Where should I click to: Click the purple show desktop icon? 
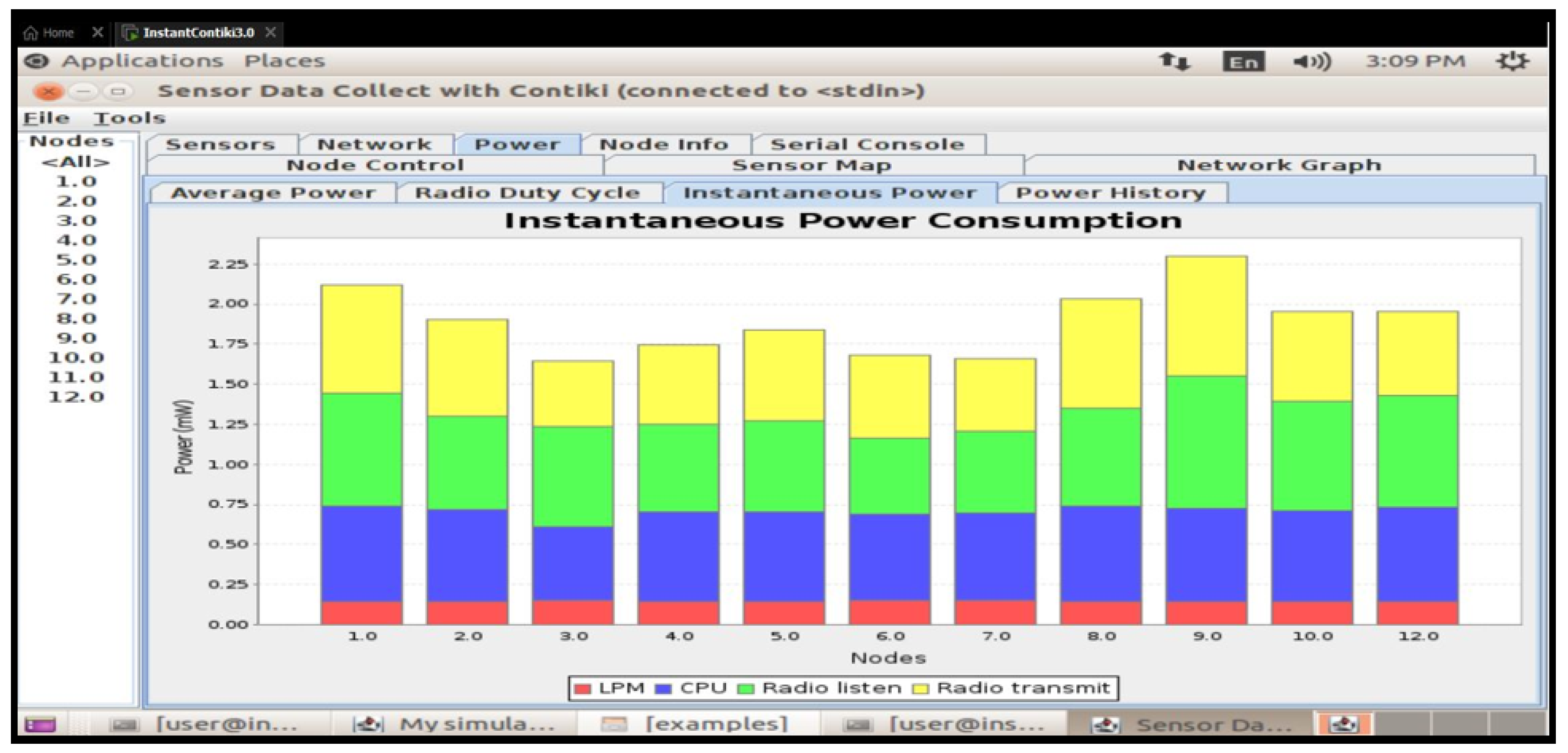click(x=40, y=725)
